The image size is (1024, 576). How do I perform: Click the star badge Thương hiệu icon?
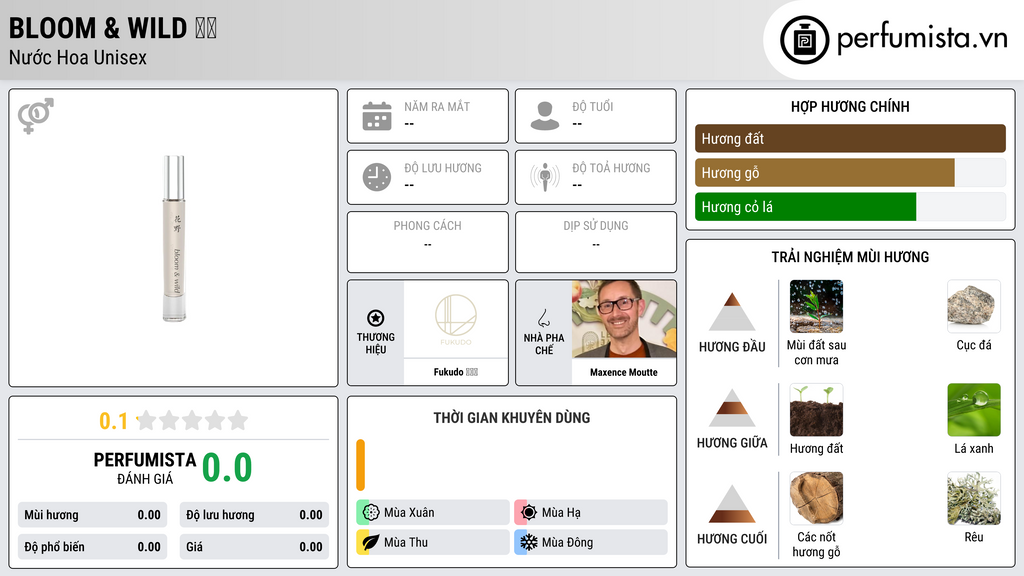tap(376, 318)
